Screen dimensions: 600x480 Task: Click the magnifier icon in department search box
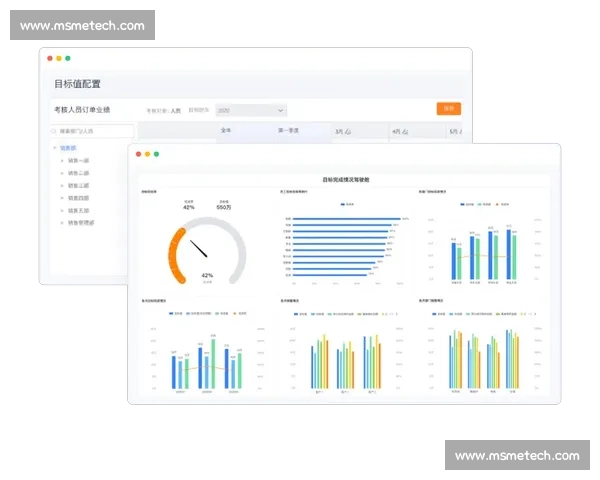54,131
